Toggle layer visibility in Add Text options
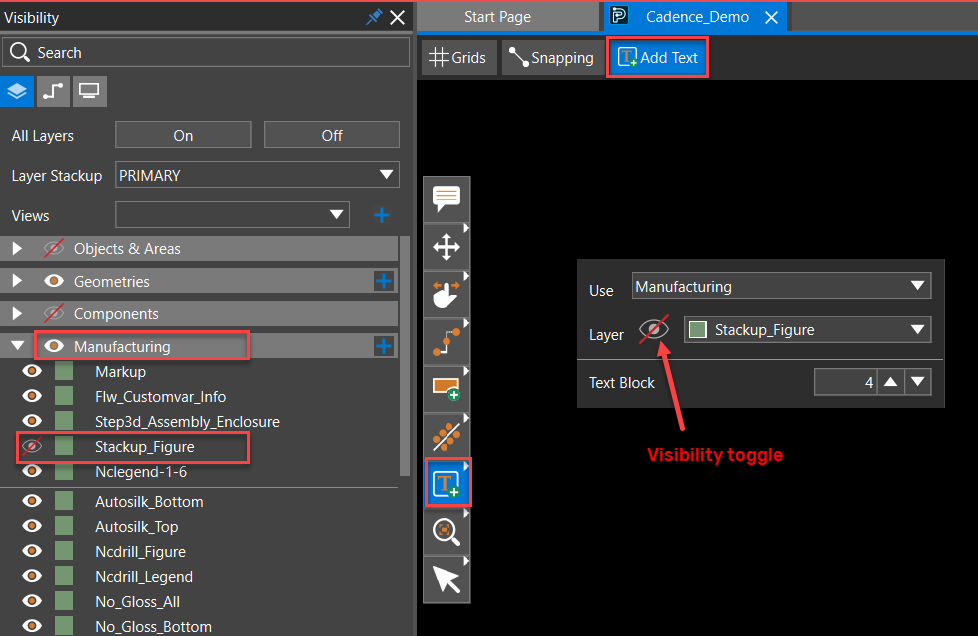This screenshot has width=978, height=636. pos(654,329)
